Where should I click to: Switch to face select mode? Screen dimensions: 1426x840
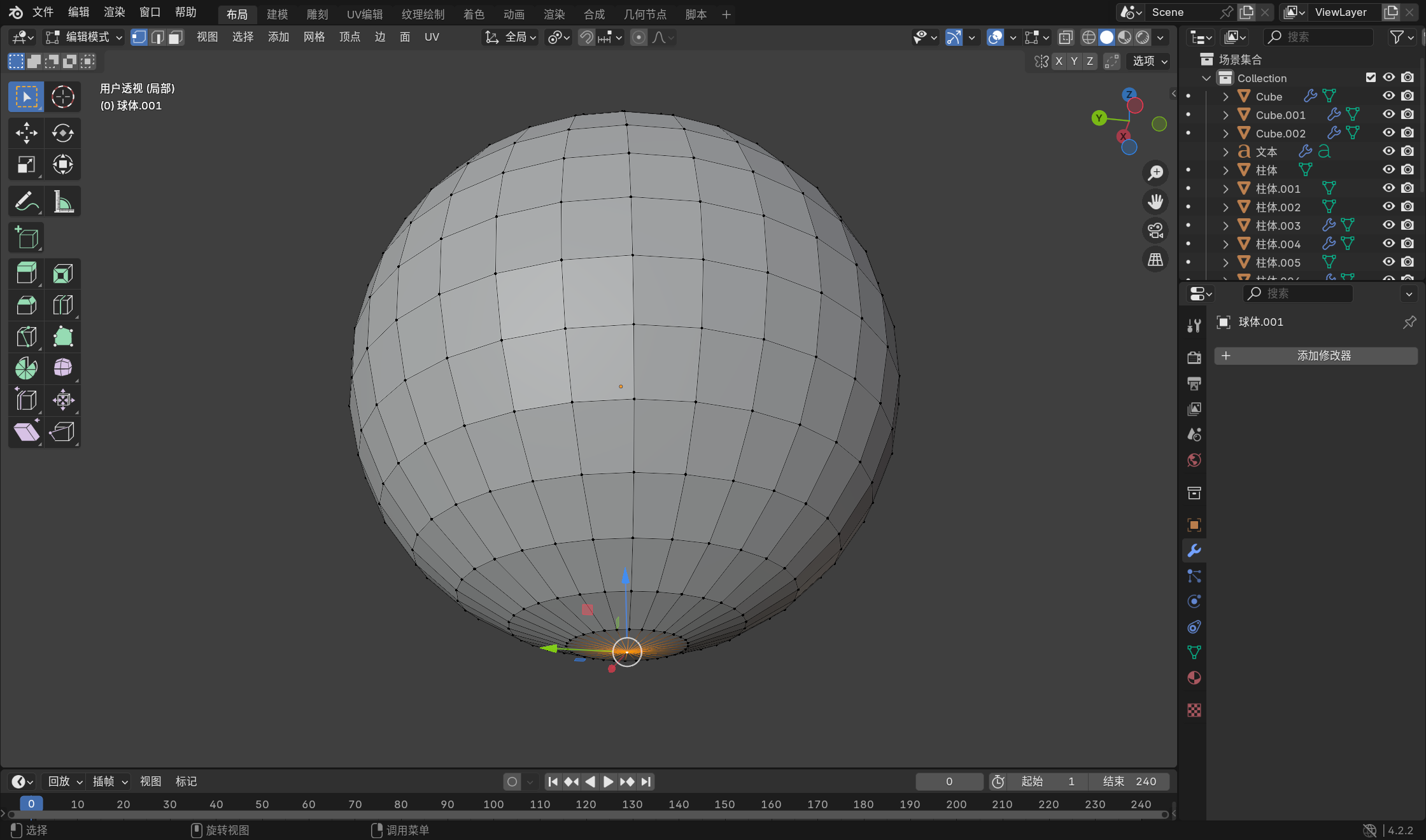[x=176, y=38]
